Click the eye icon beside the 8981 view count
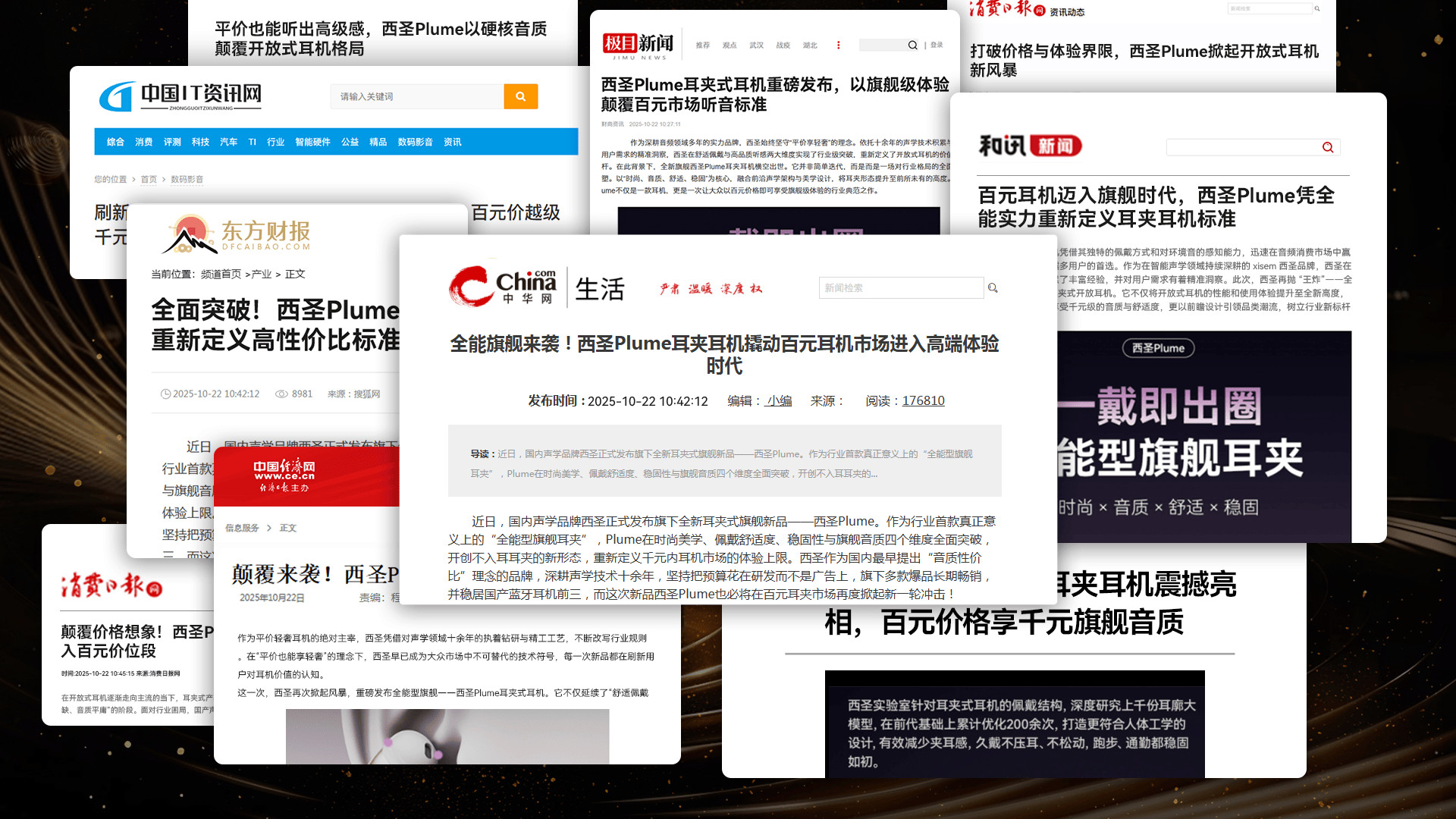 (282, 394)
